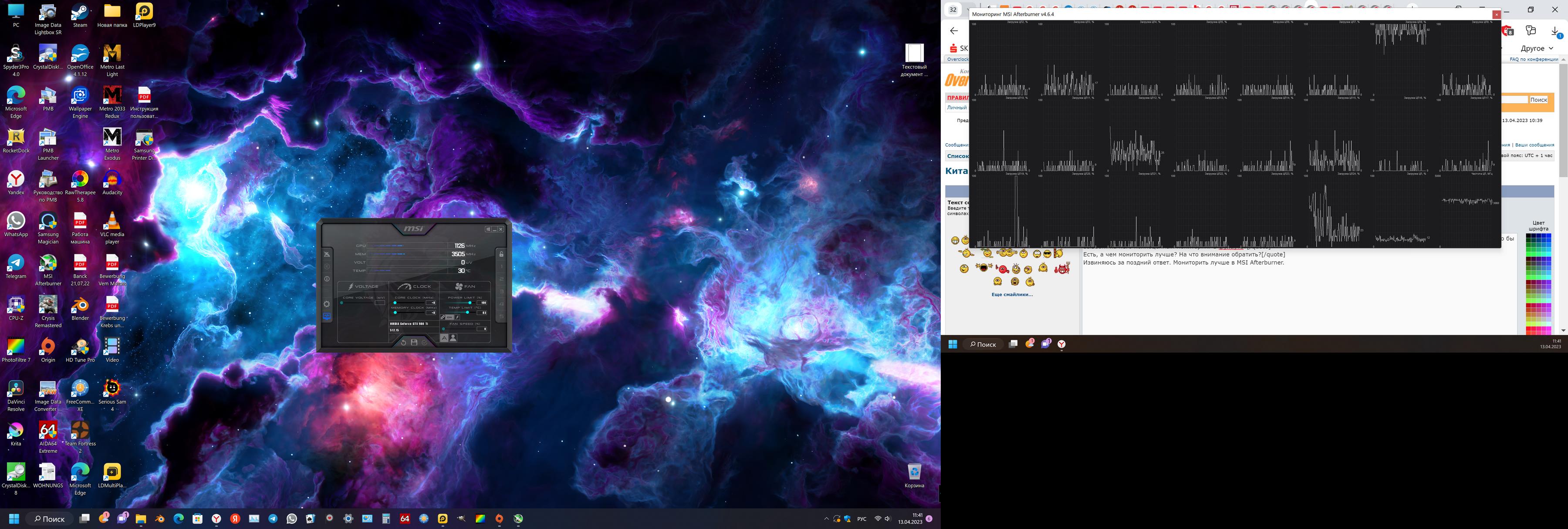Open РУС language input switcher

(862, 519)
